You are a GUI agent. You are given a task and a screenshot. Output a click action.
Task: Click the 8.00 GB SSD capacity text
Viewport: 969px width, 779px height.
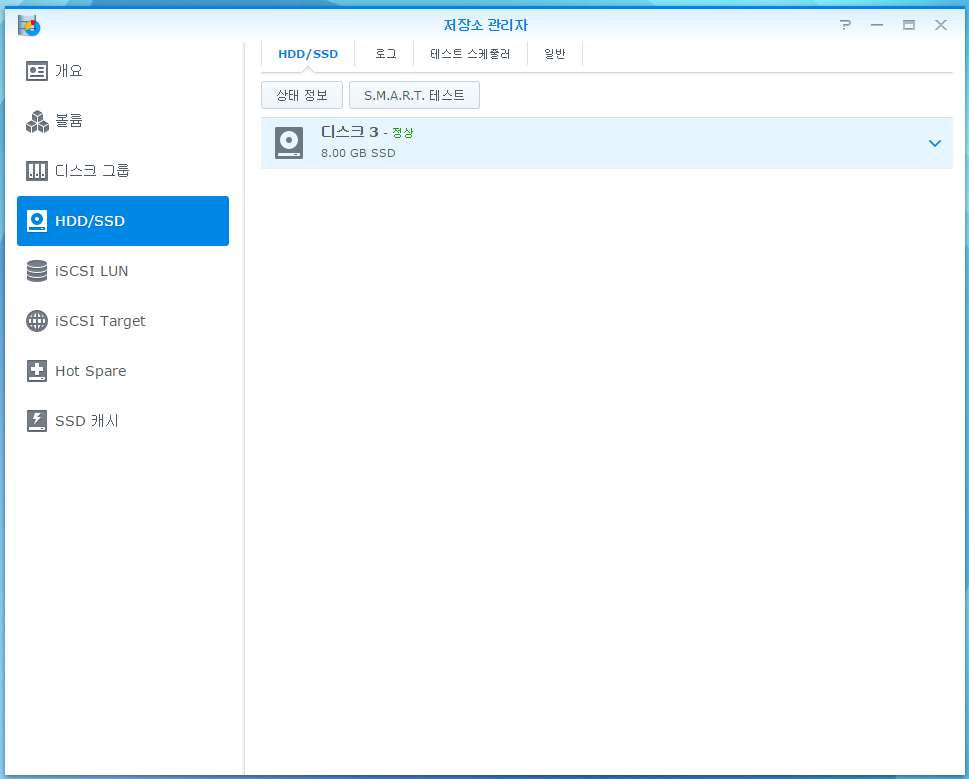click(x=358, y=153)
